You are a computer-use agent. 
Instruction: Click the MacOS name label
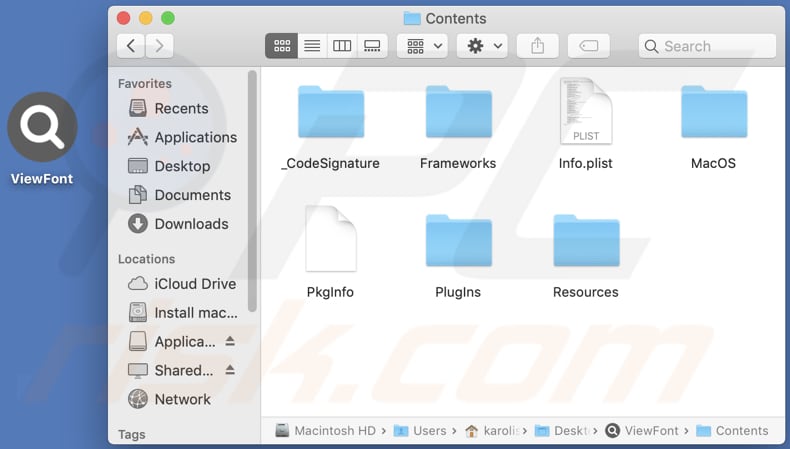coord(713,163)
